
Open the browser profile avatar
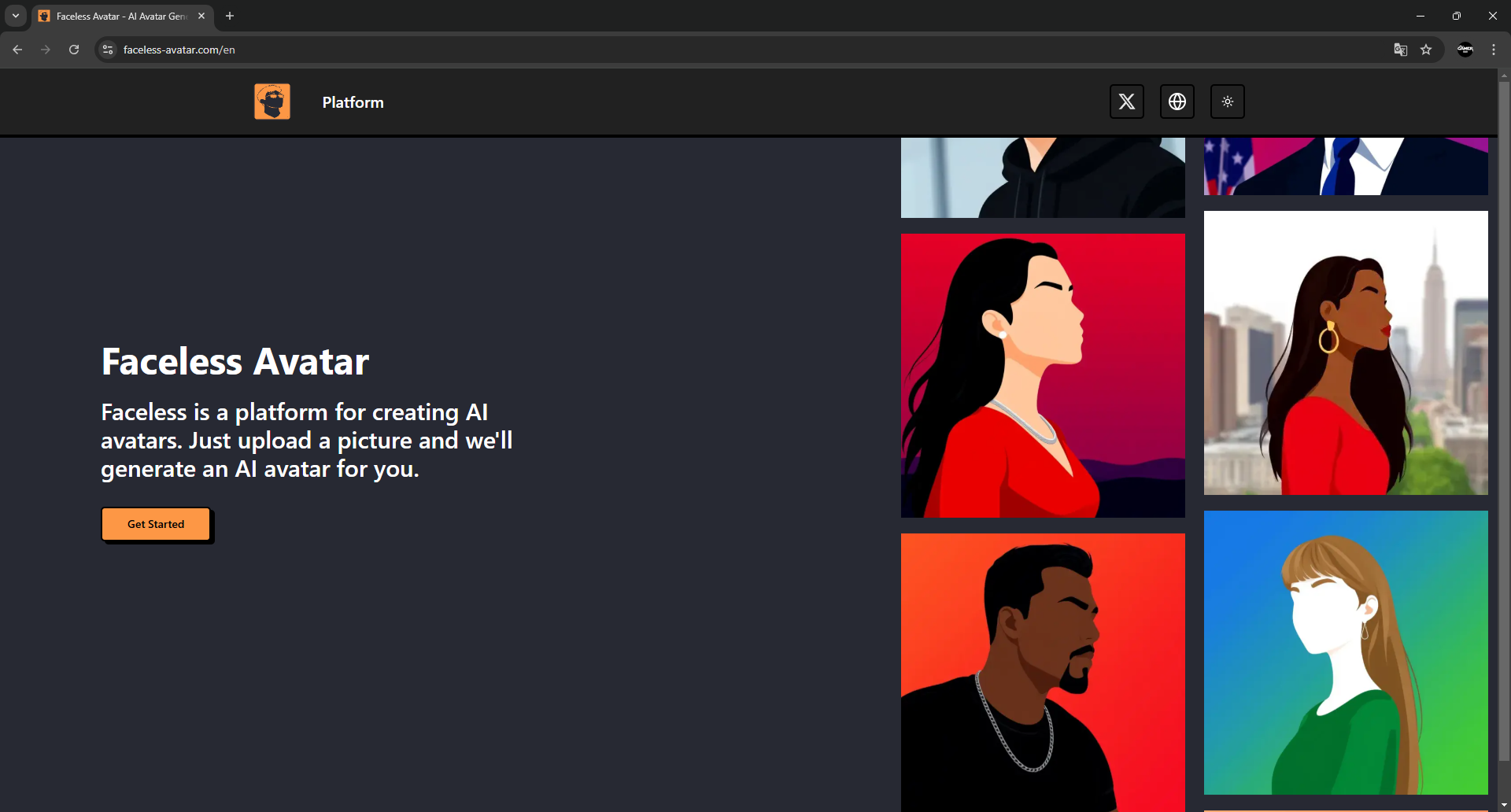tap(1465, 50)
